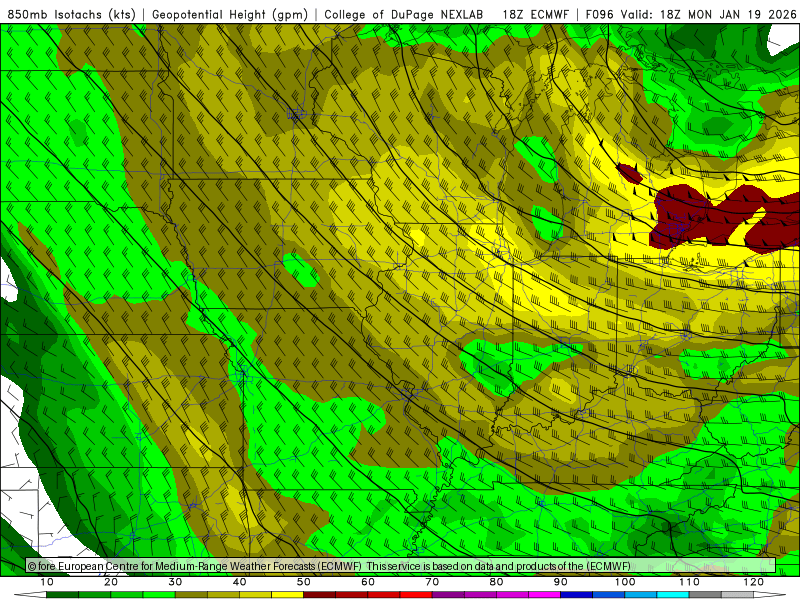Click the '70' colorbar scale label
This screenshot has height=600, width=800.
(x=432, y=582)
